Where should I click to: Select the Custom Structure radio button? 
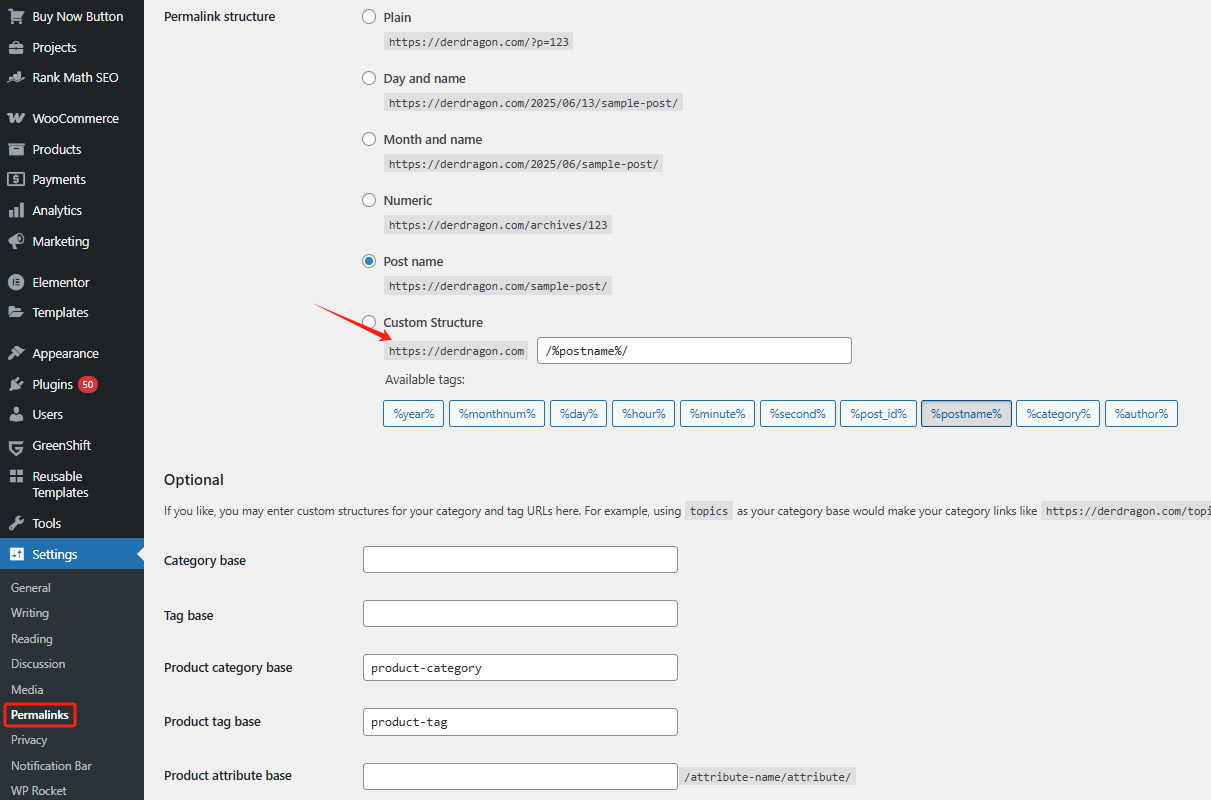pos(369,322)
